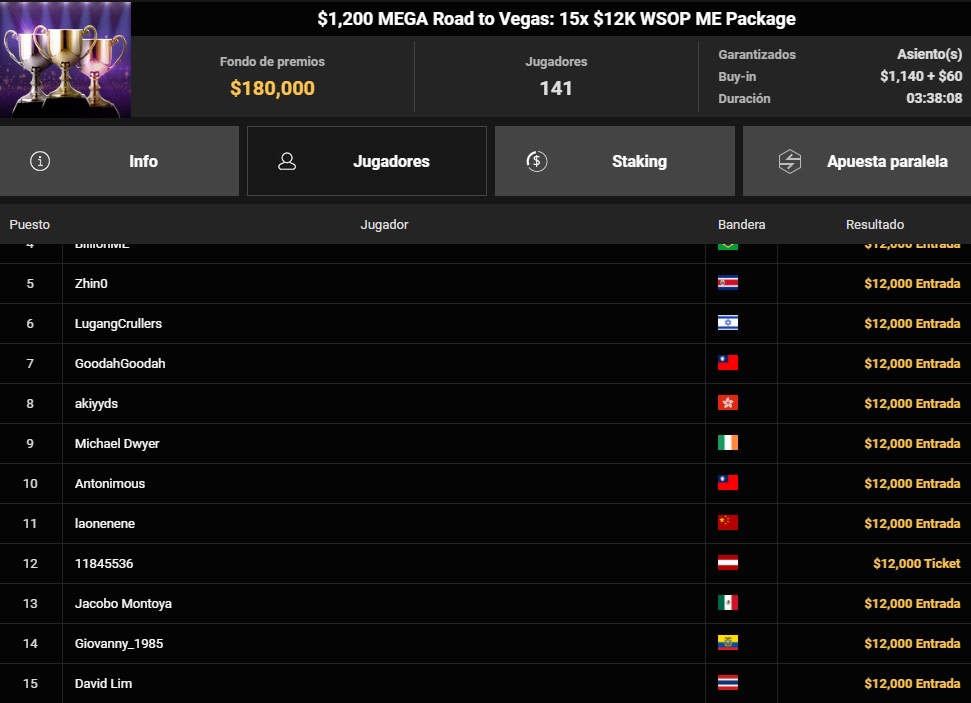This screenshot has height=703, width=971.
Task: Click the person icon on Jugadores
Action: point(287,161)
